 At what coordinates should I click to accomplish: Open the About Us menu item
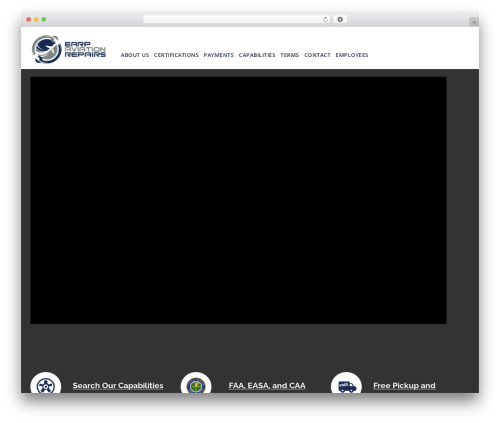pos(135,55)
